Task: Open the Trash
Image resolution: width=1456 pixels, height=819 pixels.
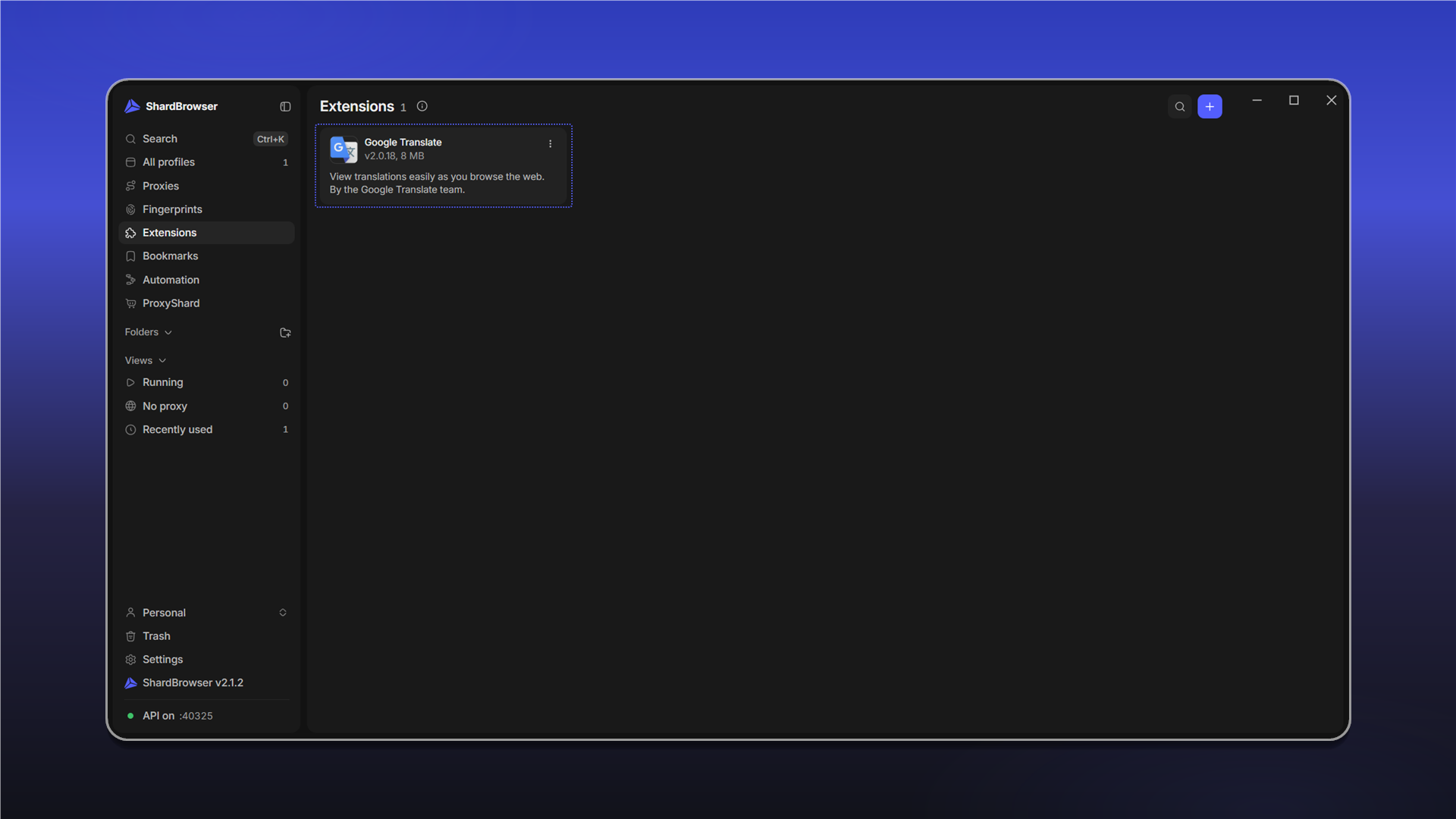Action: tap(206, 636)
